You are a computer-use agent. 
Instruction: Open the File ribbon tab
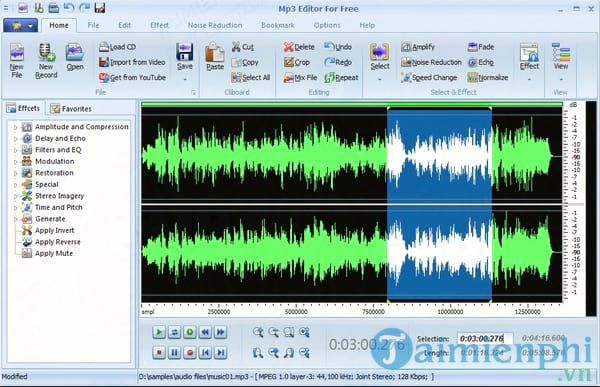pyautogui.click(x=93, y=25)
